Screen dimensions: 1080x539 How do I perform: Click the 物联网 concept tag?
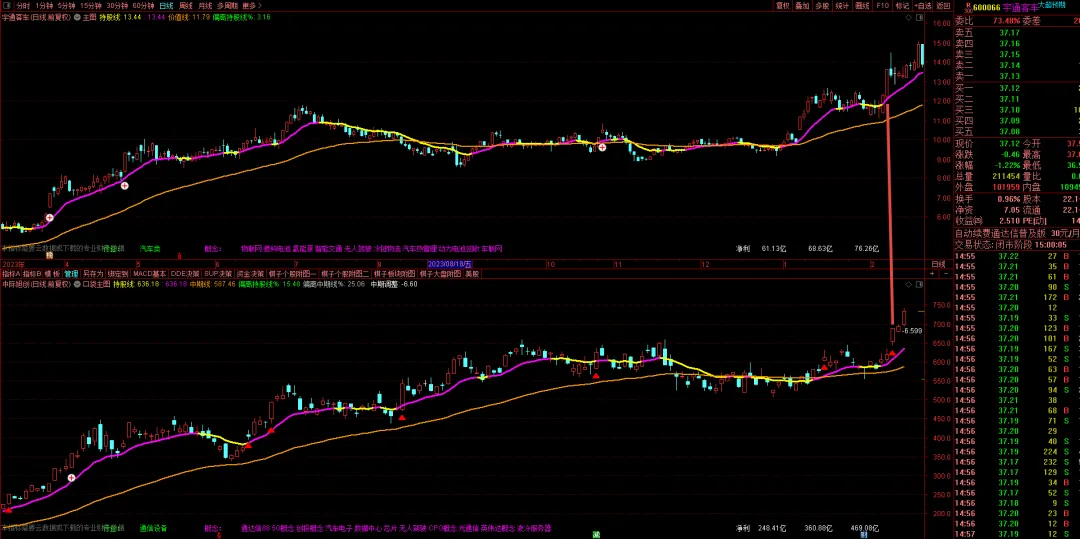click(x=251, y=248)
